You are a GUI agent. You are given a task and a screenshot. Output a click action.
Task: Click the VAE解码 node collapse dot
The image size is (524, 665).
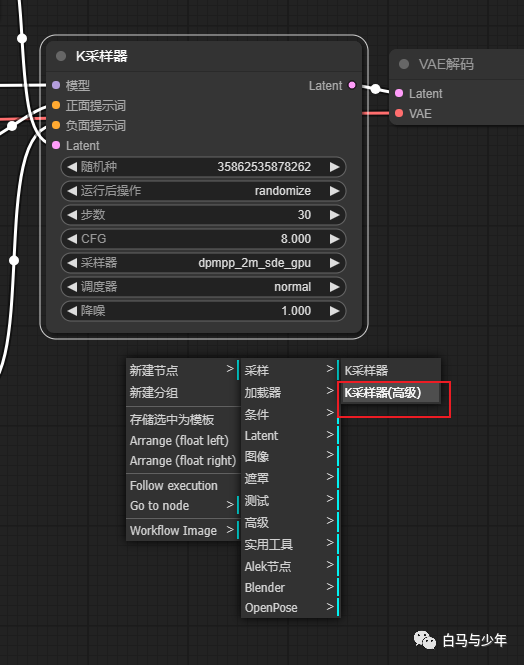click(x=404, y=64)
